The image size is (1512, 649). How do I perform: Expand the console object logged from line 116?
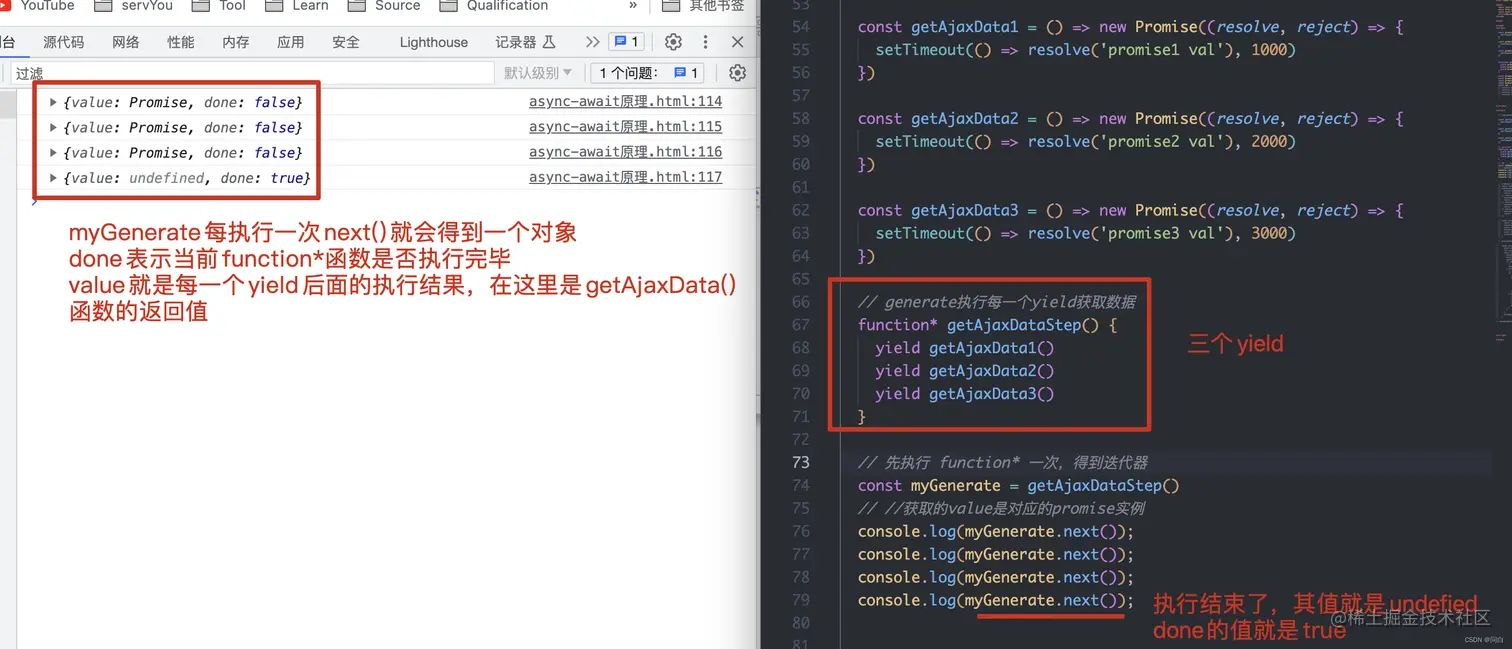54,152
